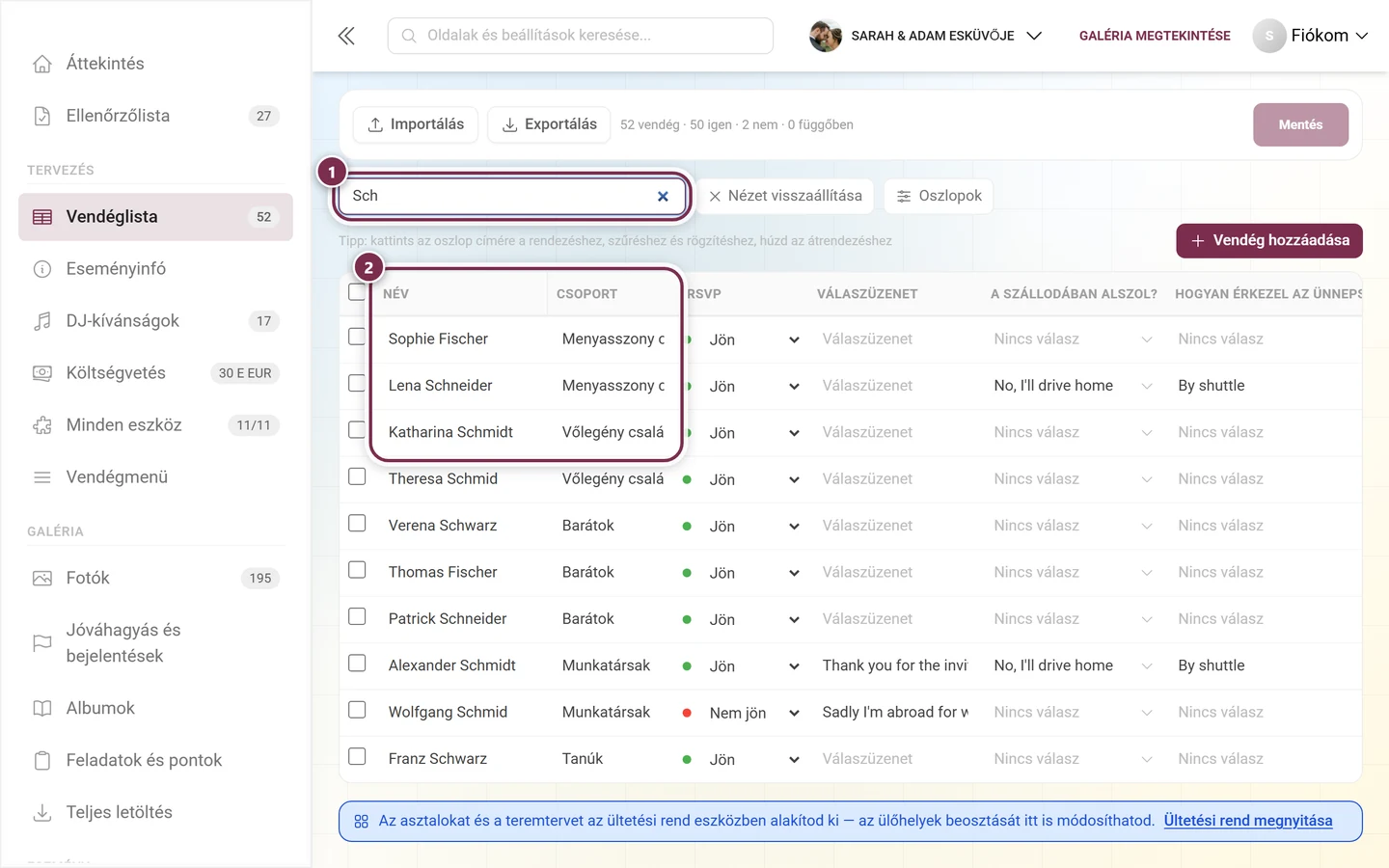The image size is (1389, 868).
Task: Click the info icon beside Eseményinfó
Action: pos(42,269)
